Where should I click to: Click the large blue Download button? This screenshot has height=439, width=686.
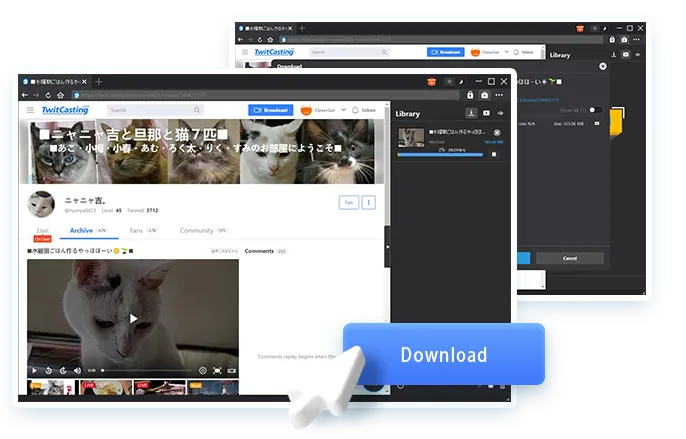444,354
